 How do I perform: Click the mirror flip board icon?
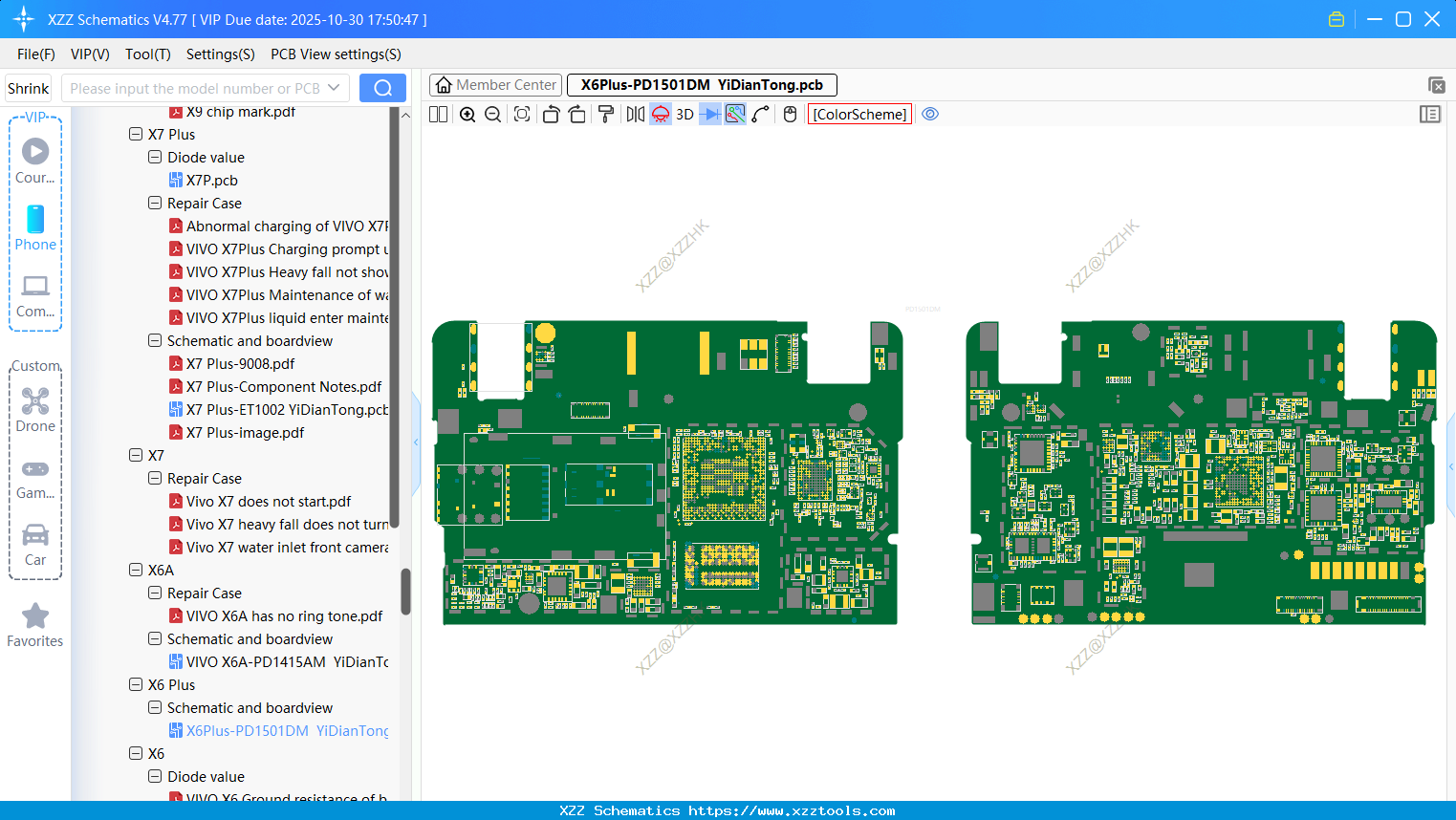pos(635,115)
